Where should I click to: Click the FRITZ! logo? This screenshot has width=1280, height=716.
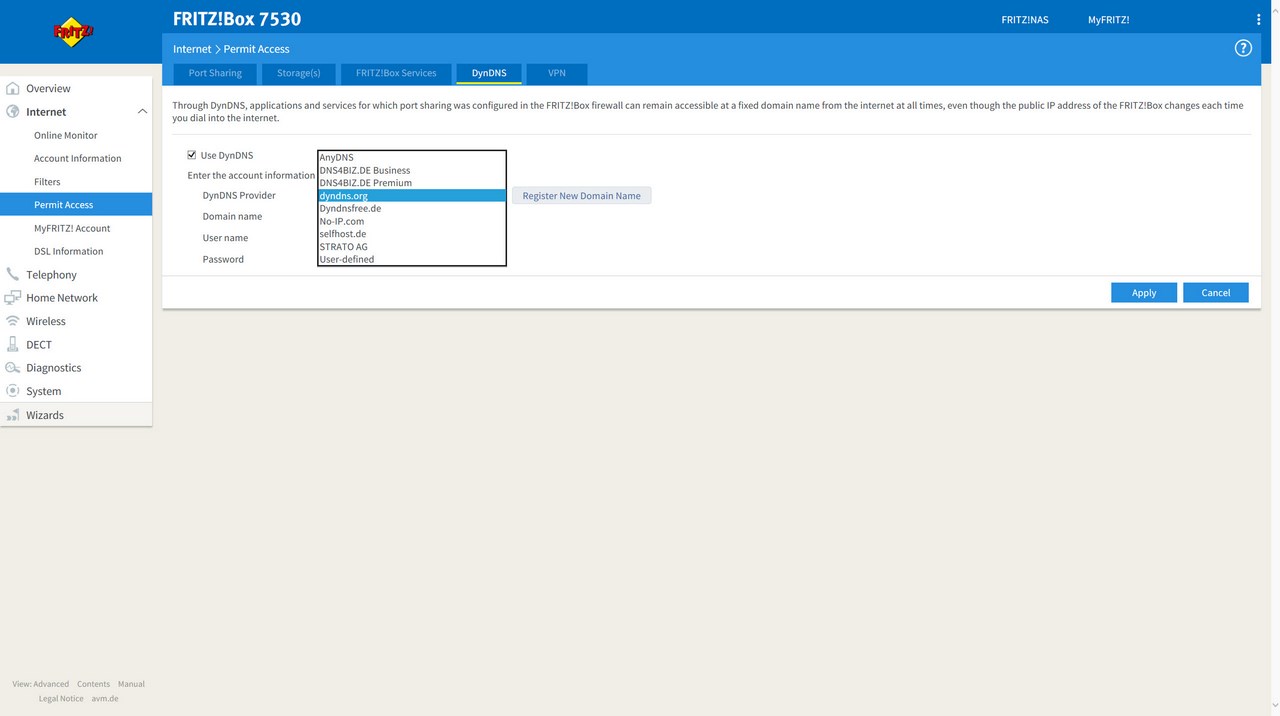73,32
